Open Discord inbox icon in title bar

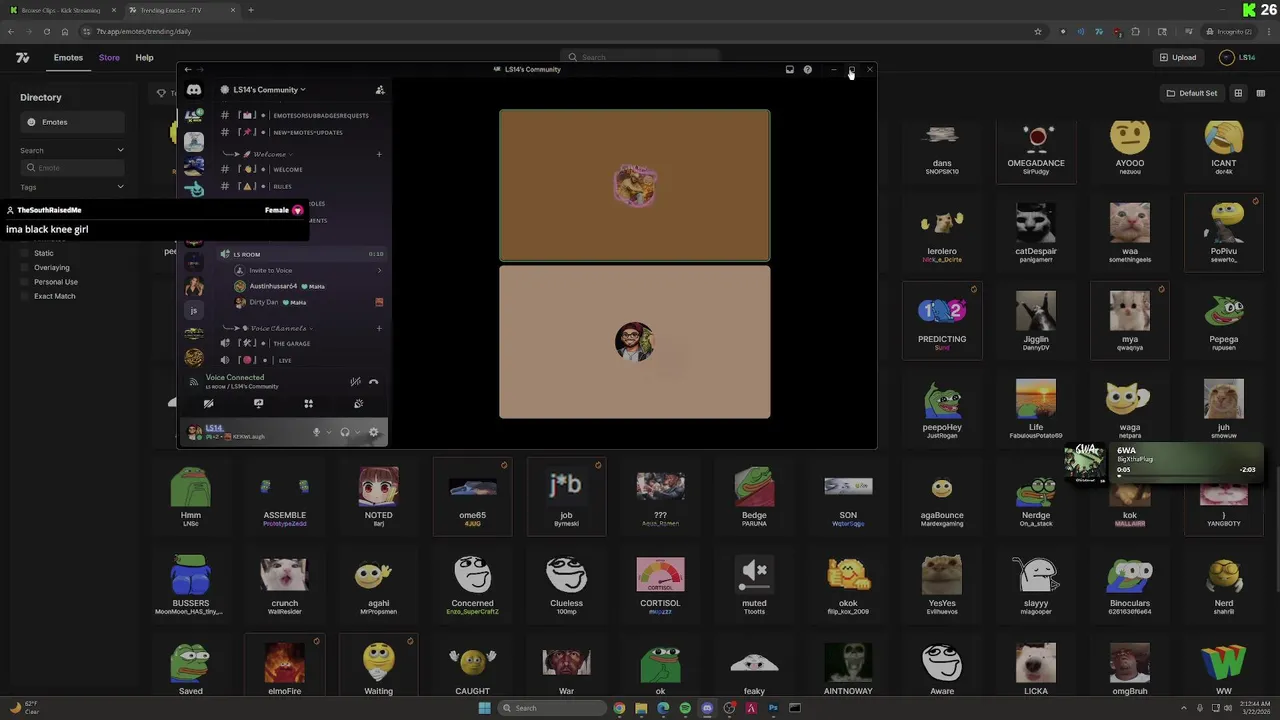(789, 69)
